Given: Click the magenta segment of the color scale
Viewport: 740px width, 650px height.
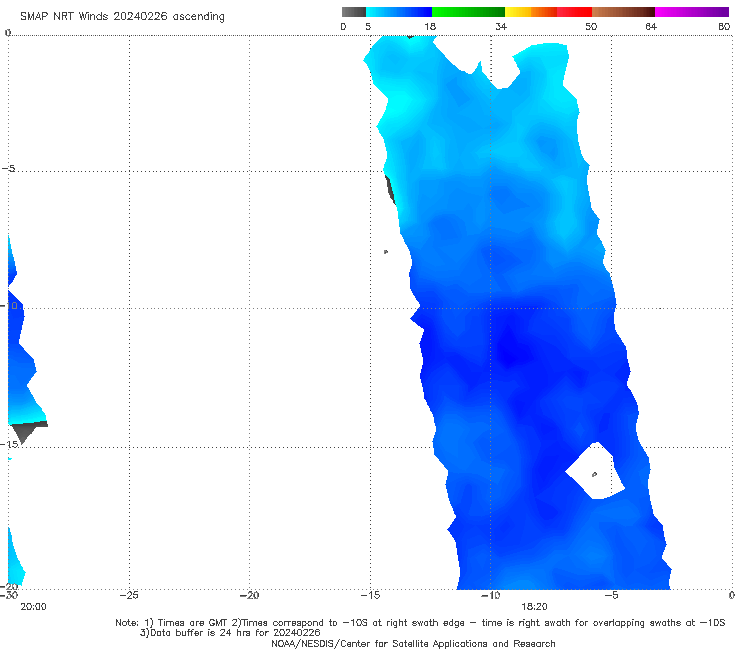Looking at the screenshot, I should (692, 12).
